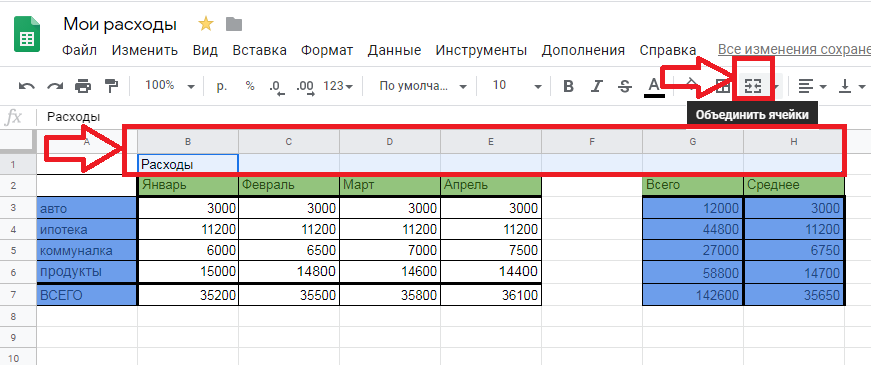Screen dimensions: 871x365
Task: Open the Инструменты menu
Action: point(481,51)
